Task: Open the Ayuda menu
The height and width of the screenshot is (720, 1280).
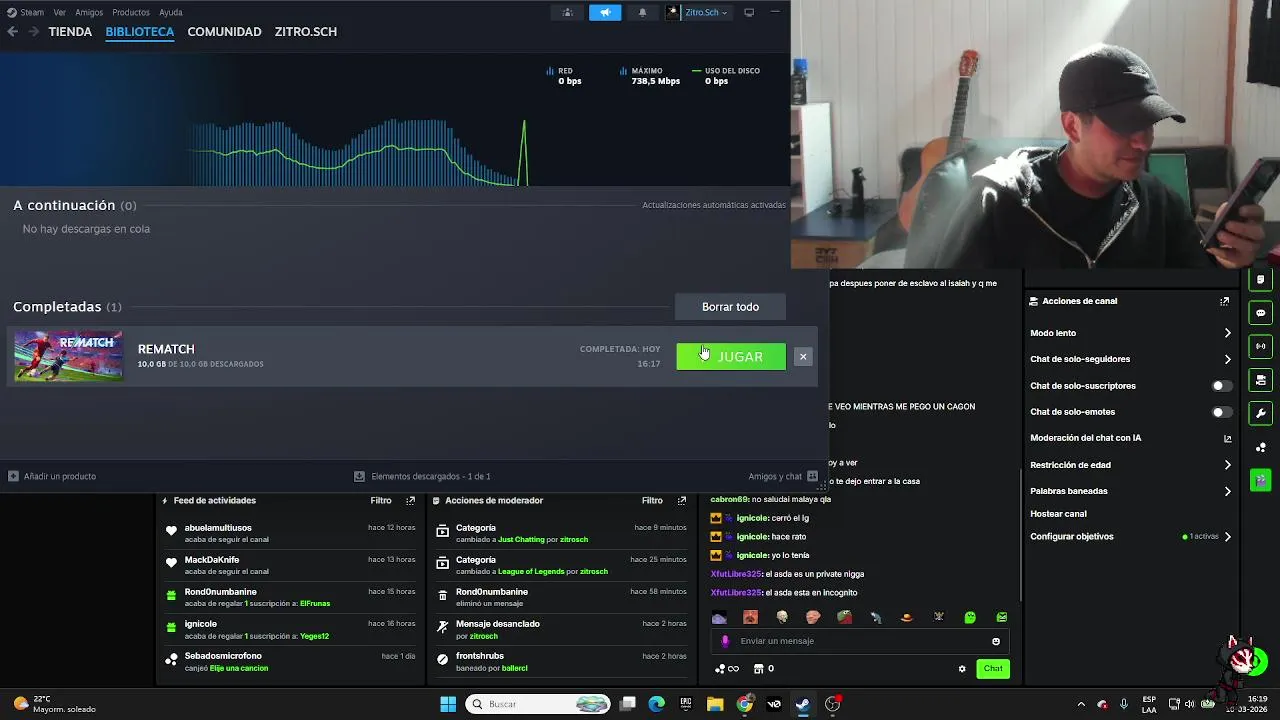Action: click(171, 12)
